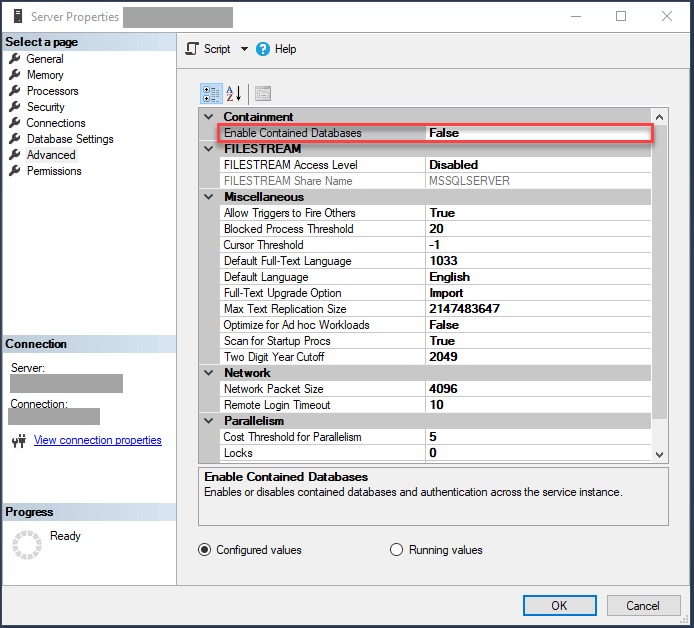Select the Configured values radio button
This screenshot has height=628, width=694.
tap(204, 550)
